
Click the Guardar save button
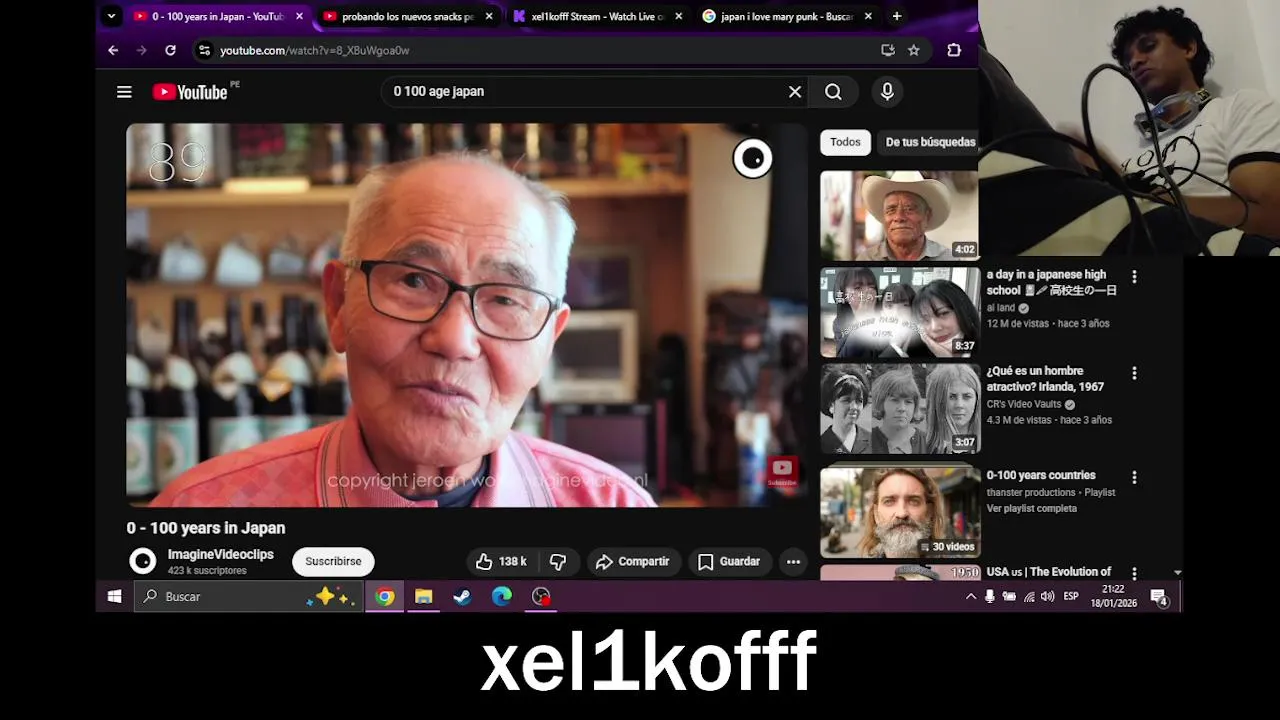click(x=729, y=562)
